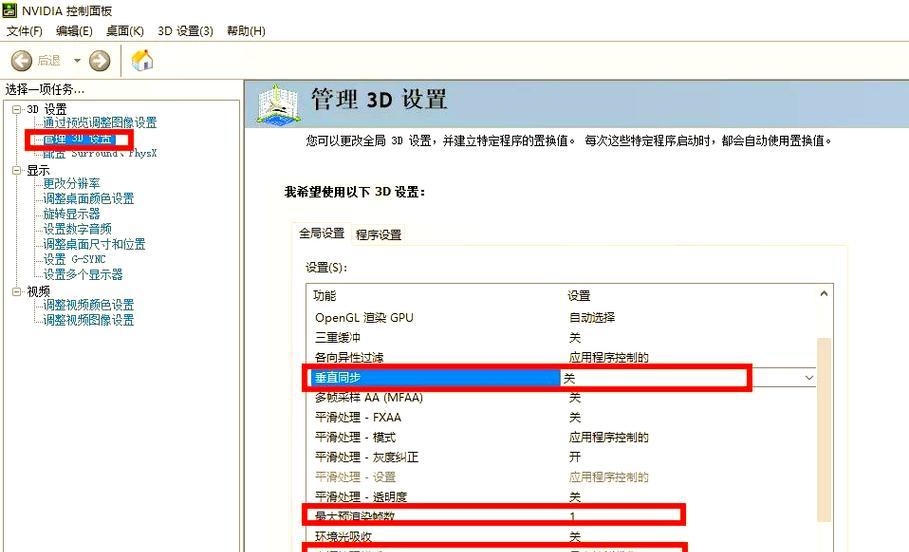Open the 桌面(K) menu
This screenshot has width=909, height=552.
click(125, 31)
